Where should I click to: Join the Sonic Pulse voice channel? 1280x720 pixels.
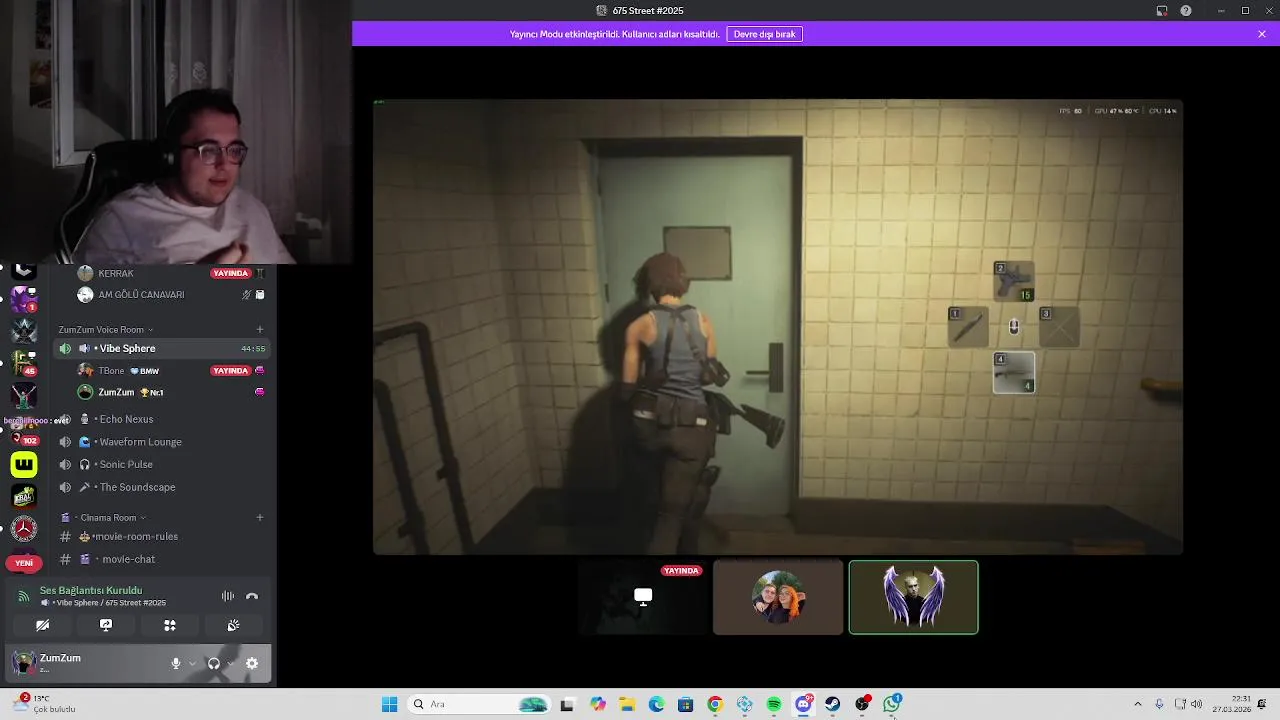tap(162, 464)
